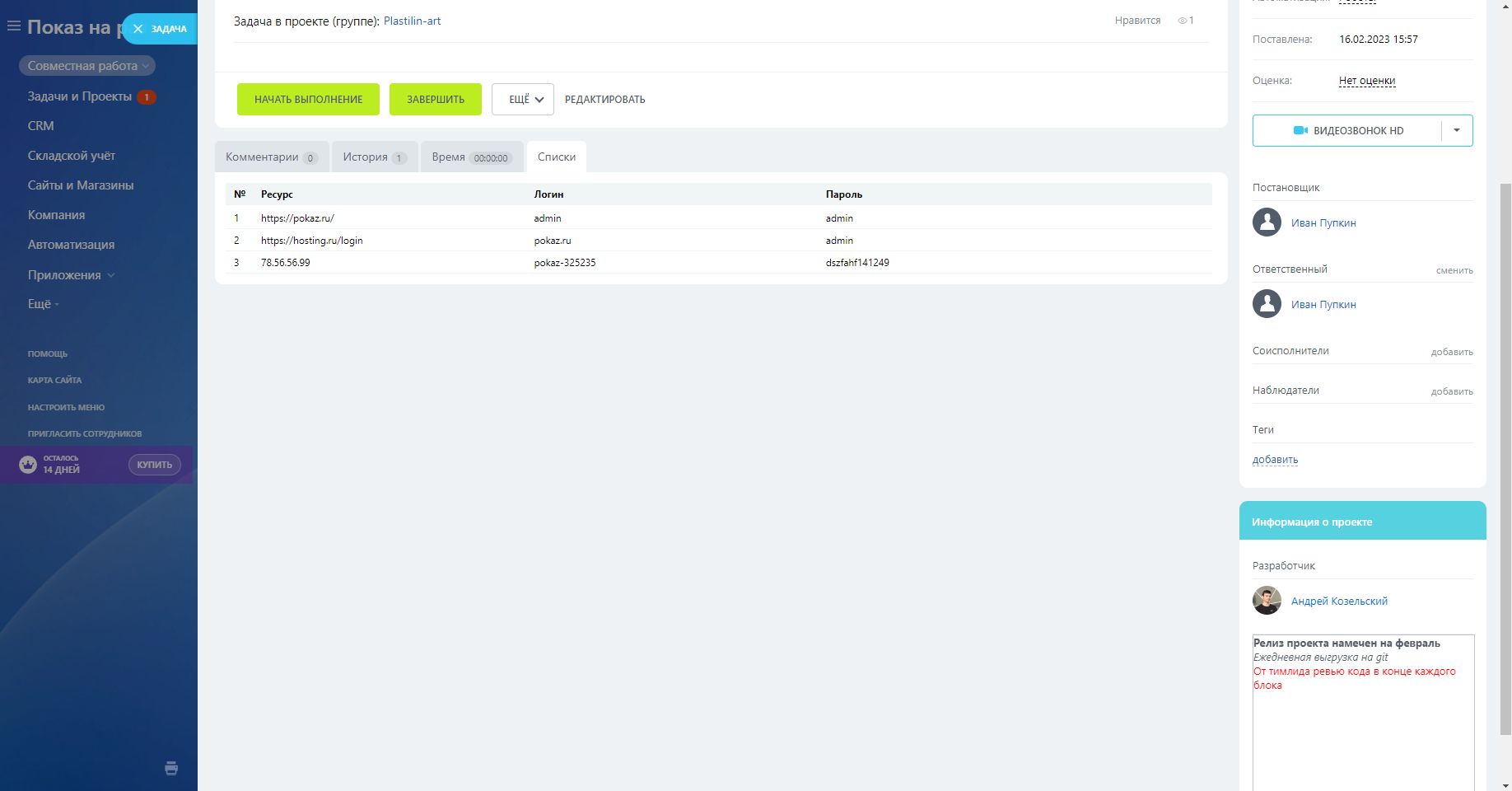Switch to the Время tab
This screenshot has height=791, width=1512.
472,157
